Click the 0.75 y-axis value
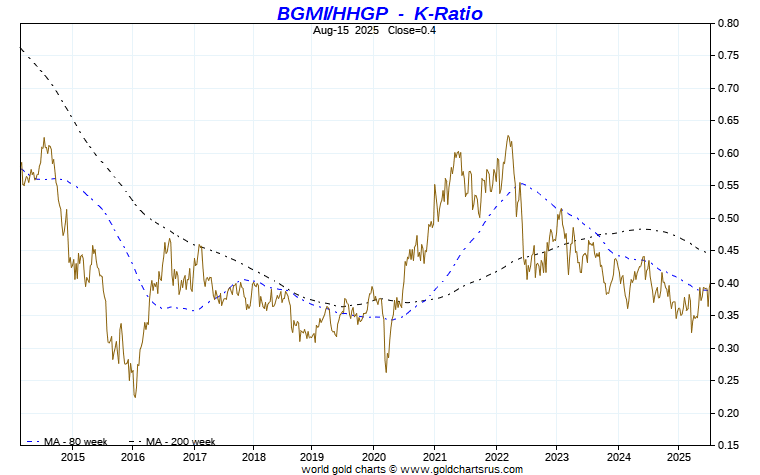760x475 pixels. pyautogui.click(x=728, y=56)
